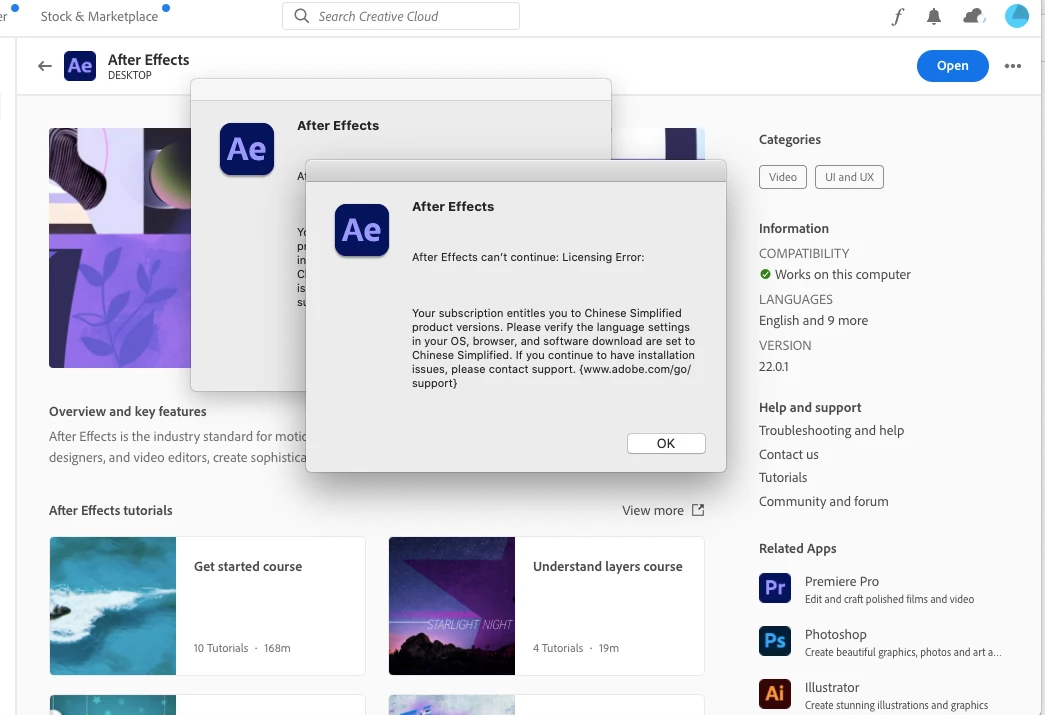Switch to the Stock & Marketplace tab
This screenshot has height=715, width=1045.
99,17
